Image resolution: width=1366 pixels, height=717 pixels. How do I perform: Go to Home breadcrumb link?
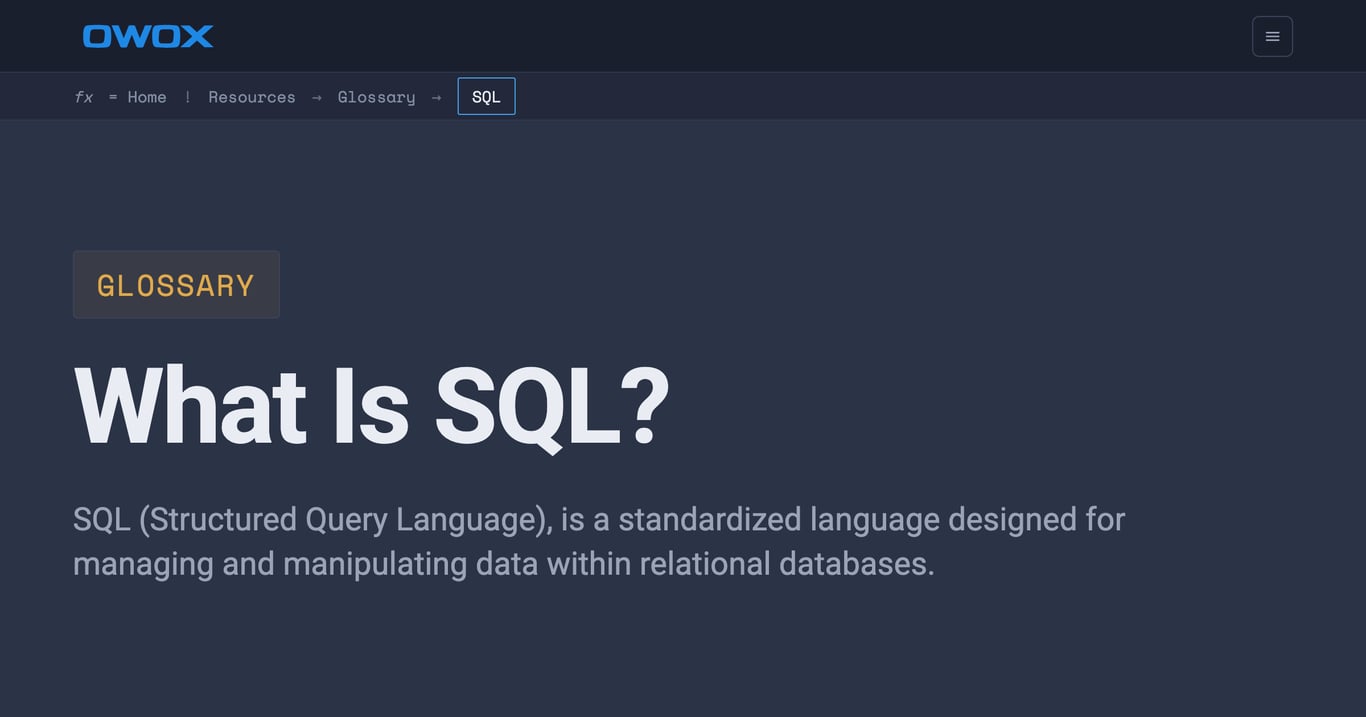coord(147,97)
